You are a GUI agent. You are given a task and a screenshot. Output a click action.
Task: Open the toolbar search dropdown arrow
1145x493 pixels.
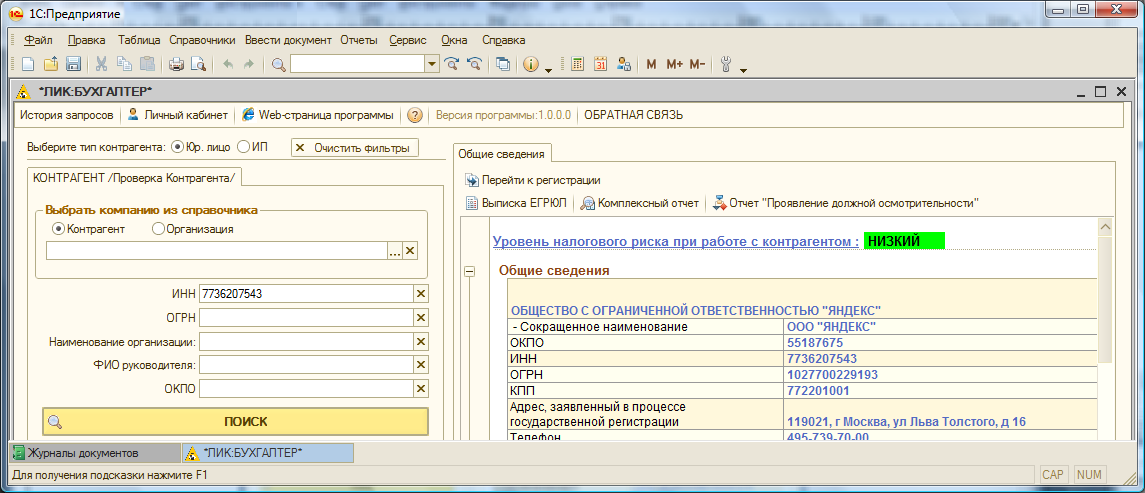click(432, 64)
